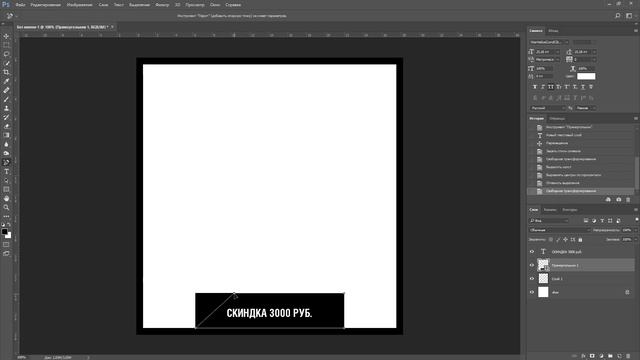Hide the Прямоугольник 1 layer
The height and width of the screenshot is (360, 640).
click(x=532, y=265)
